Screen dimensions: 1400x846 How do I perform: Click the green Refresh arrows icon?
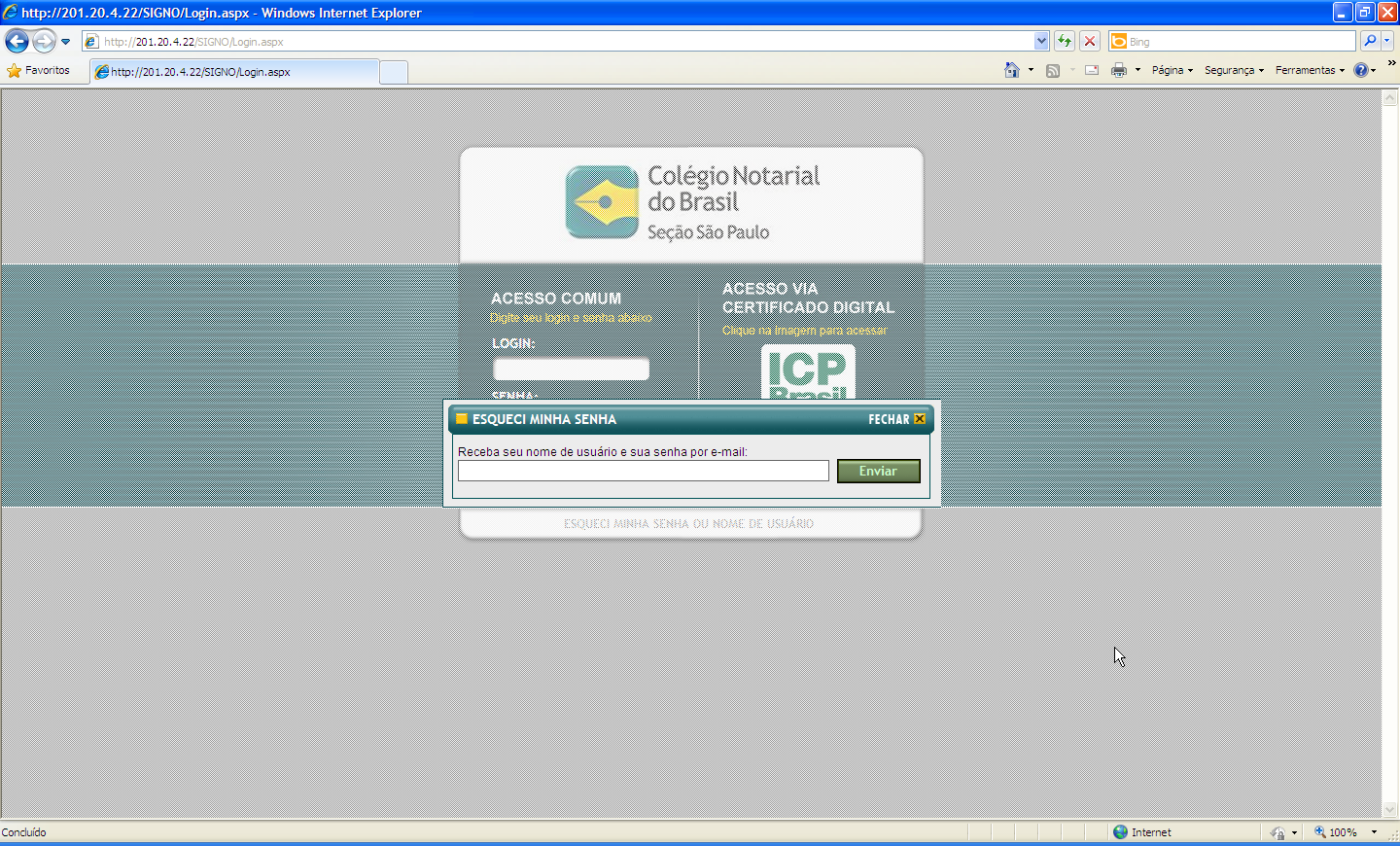[x=1065, y=42]
